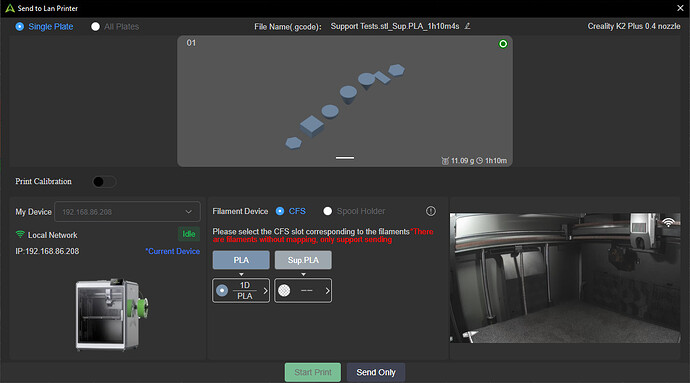This screenshot has height=383, width=690.
Task: Open the My Device IP dropdown
Action: click(127, 212)
